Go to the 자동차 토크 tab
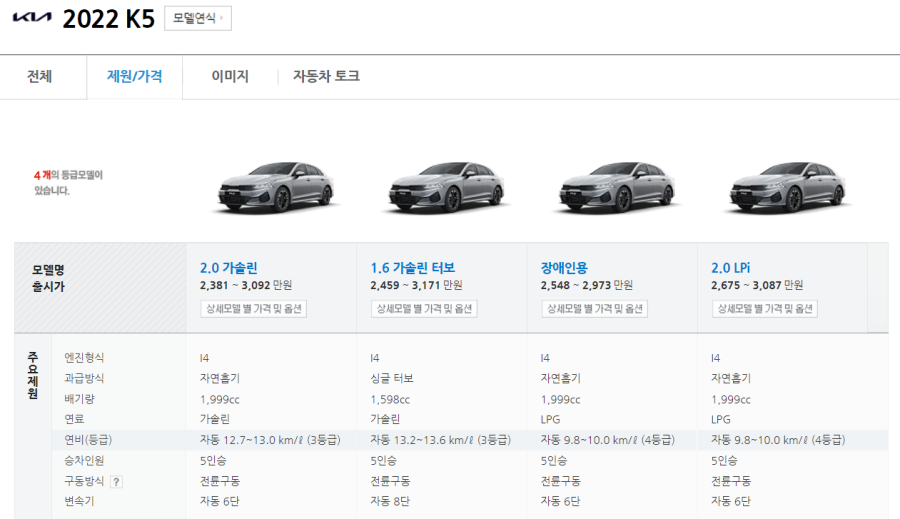The width and height of the screenshot is (900, 519). click(326, 76)
